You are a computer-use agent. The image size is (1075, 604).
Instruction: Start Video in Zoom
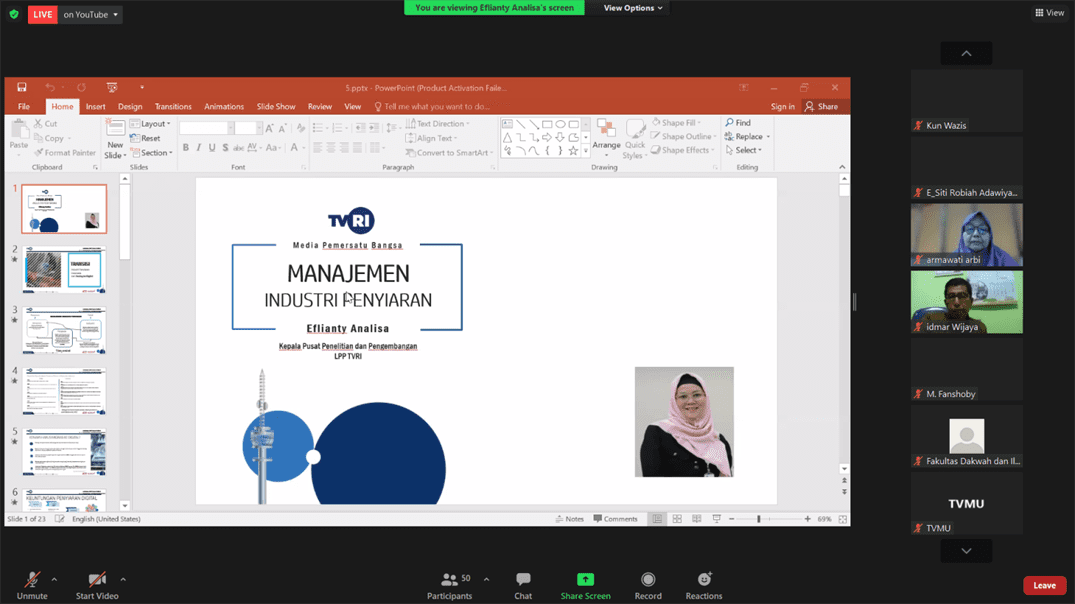click(x=97, y=586)
